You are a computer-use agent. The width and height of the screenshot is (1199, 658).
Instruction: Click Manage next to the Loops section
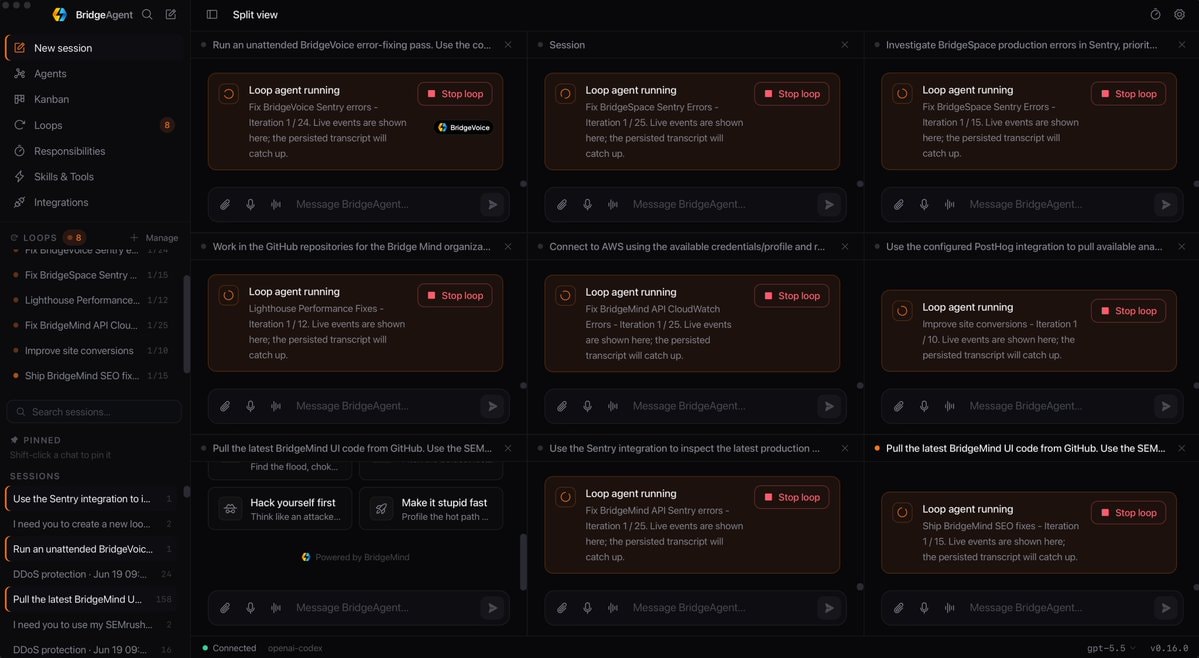pos(155,238)
